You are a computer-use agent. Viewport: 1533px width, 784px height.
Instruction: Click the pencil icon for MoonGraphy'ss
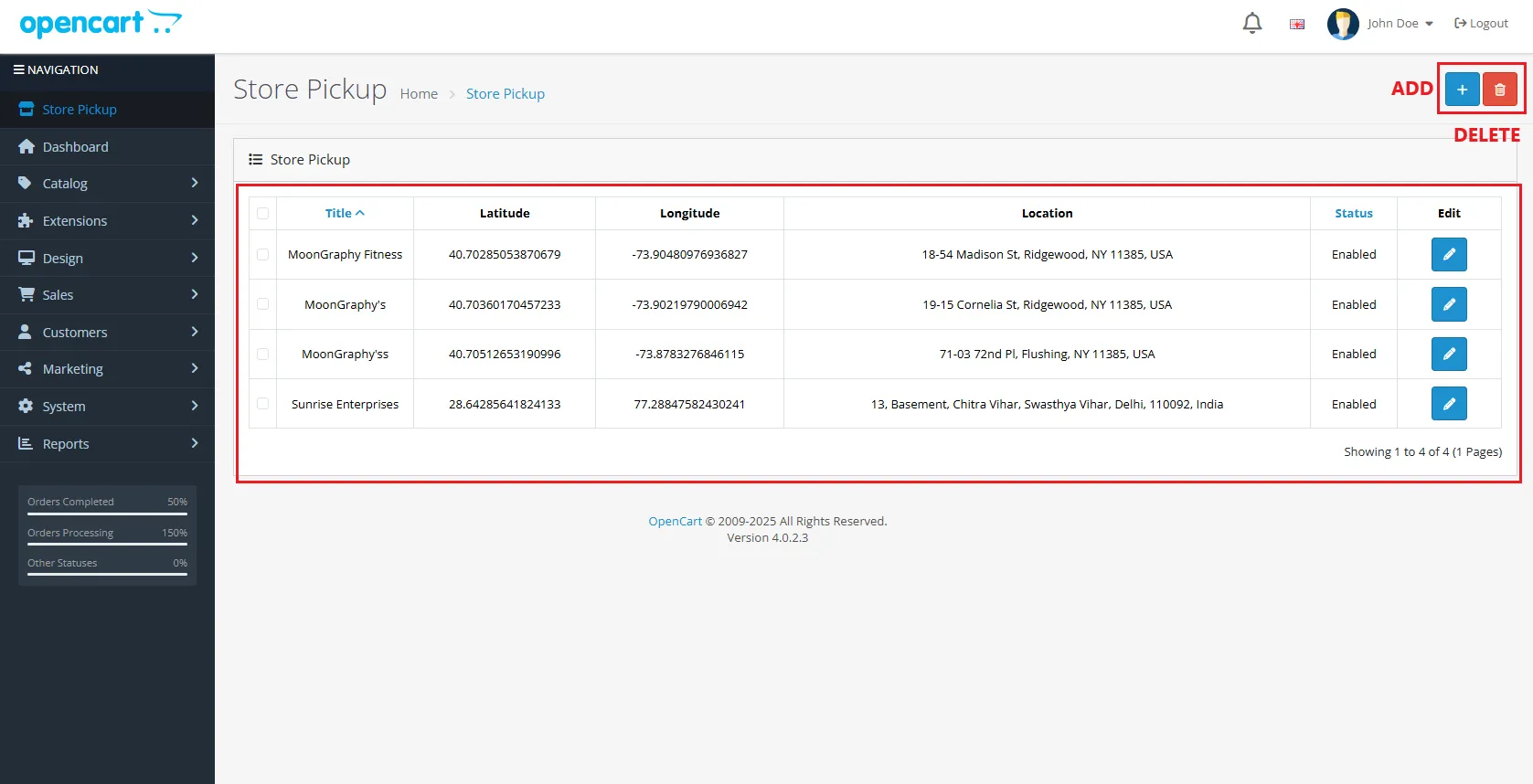tap(1448, 355)
